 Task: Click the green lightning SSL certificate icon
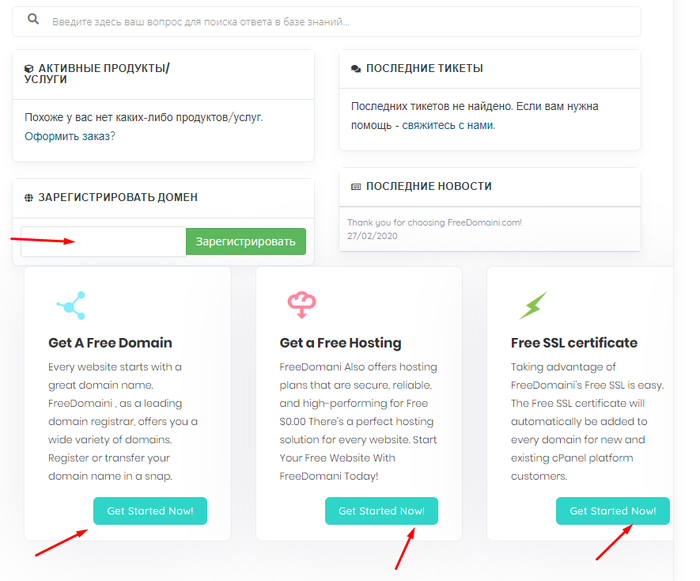click(x=532, y=304)
